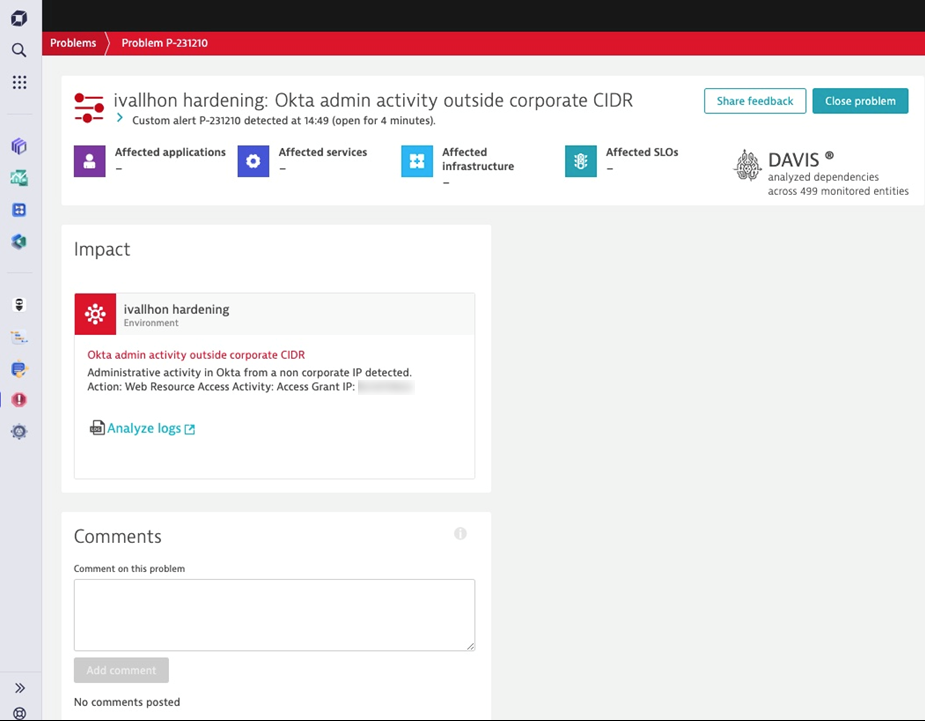Open the purple multicloud app icon in sidebar

(x=18, y=146)
